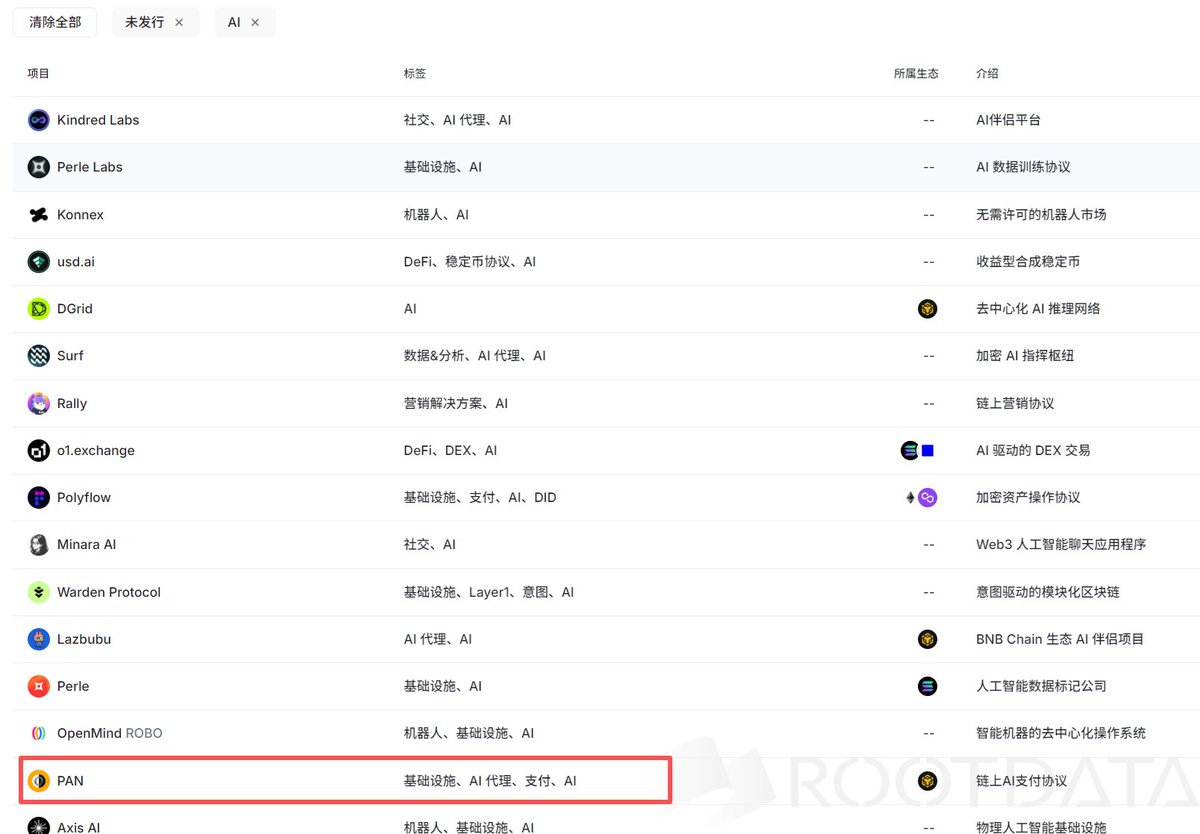Click the Minara AI avatar icon
This screenshot has width=1200, height=834.
coord(38,545)
